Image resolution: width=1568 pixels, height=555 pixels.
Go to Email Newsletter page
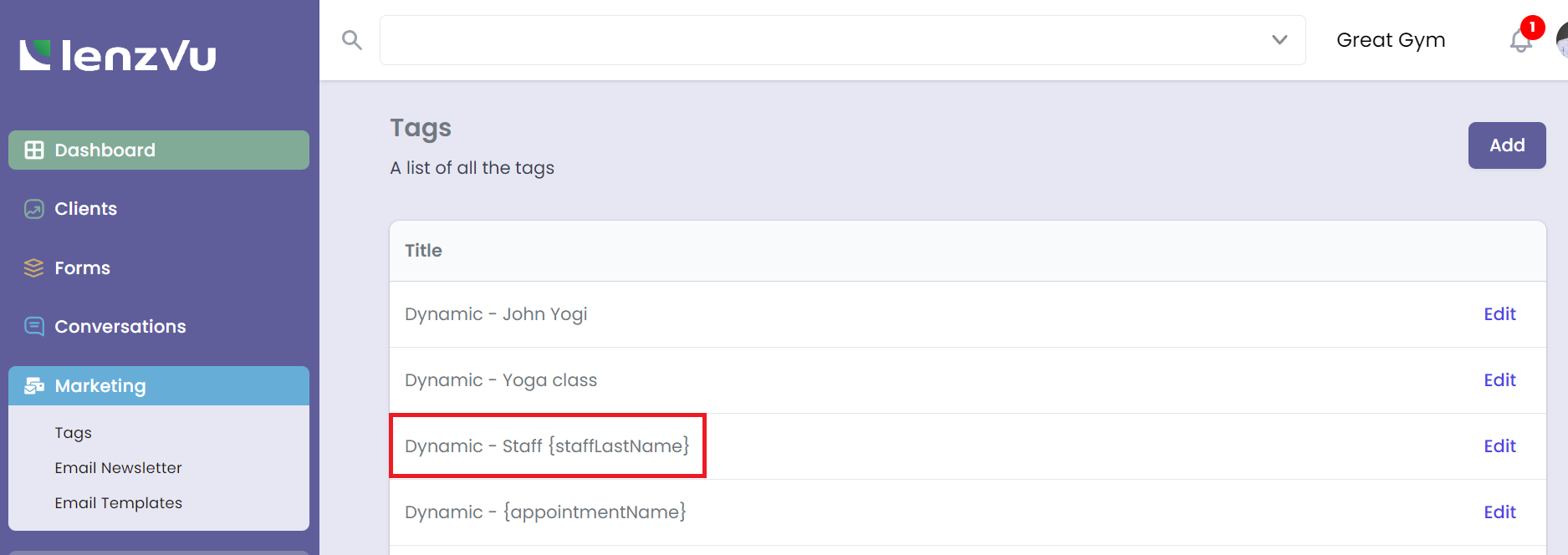point(118,468)
